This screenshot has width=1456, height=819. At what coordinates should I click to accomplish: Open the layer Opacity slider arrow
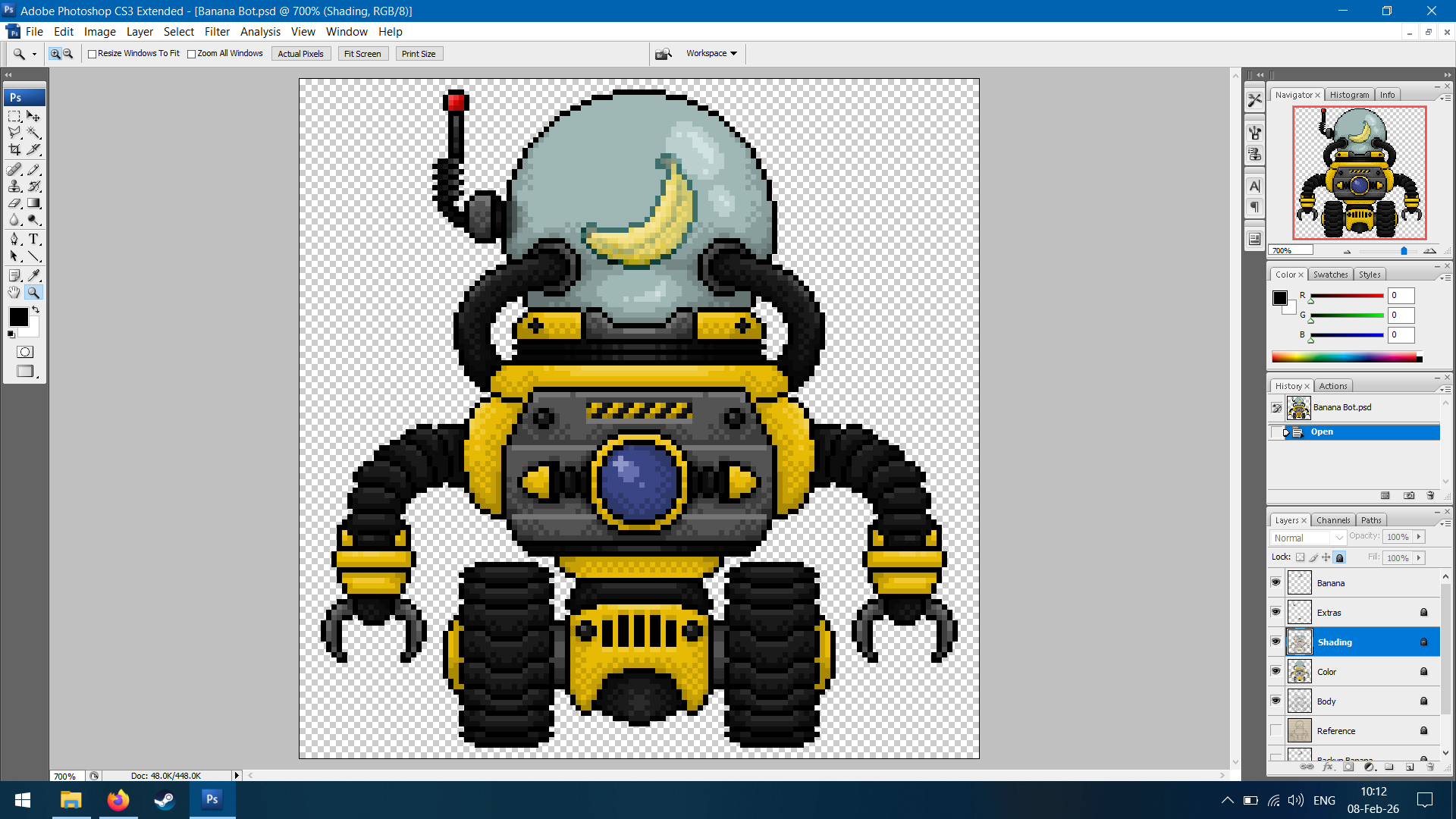point(1419,536)
